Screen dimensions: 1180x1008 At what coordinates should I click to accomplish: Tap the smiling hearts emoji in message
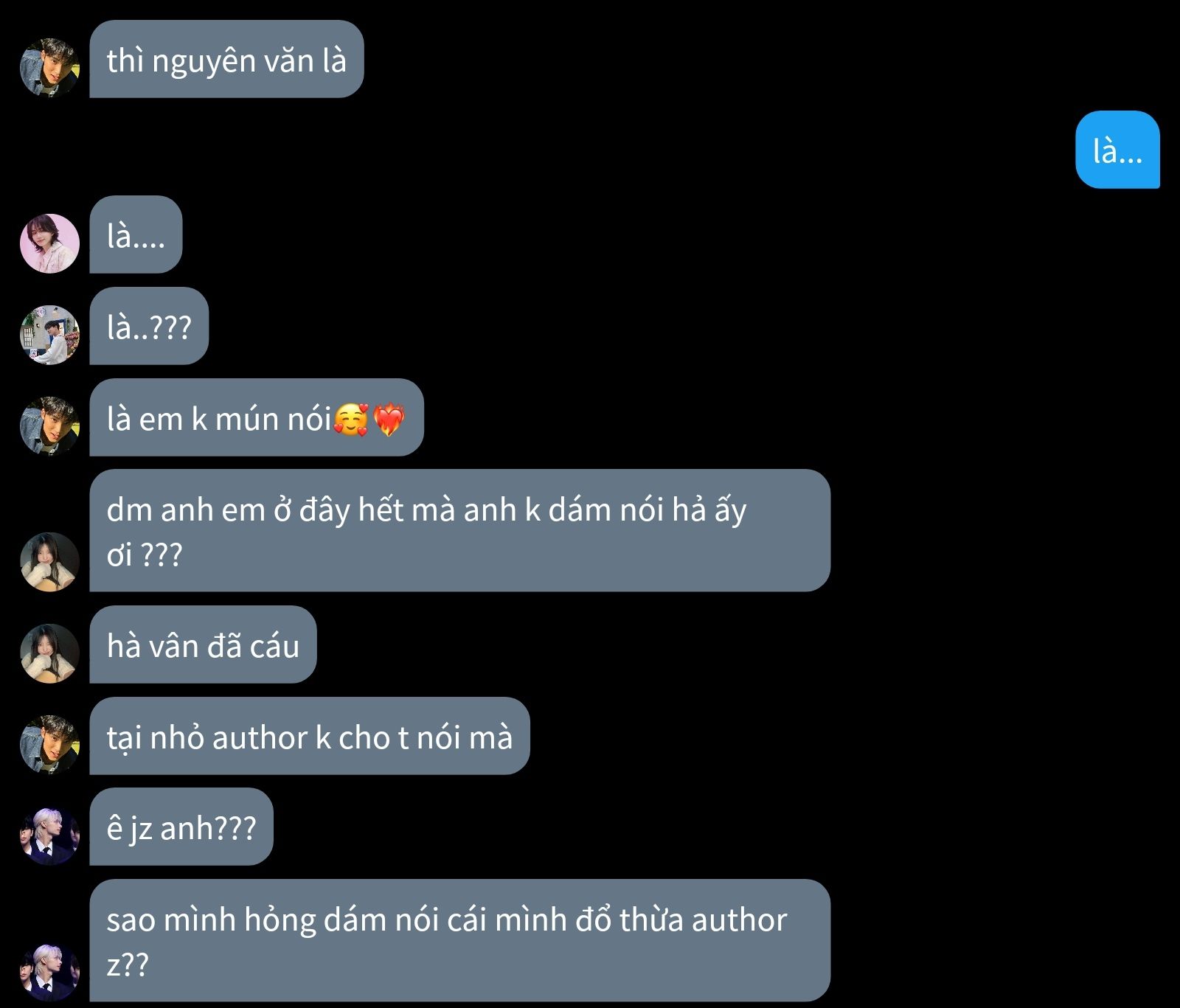tap(351, 420)
